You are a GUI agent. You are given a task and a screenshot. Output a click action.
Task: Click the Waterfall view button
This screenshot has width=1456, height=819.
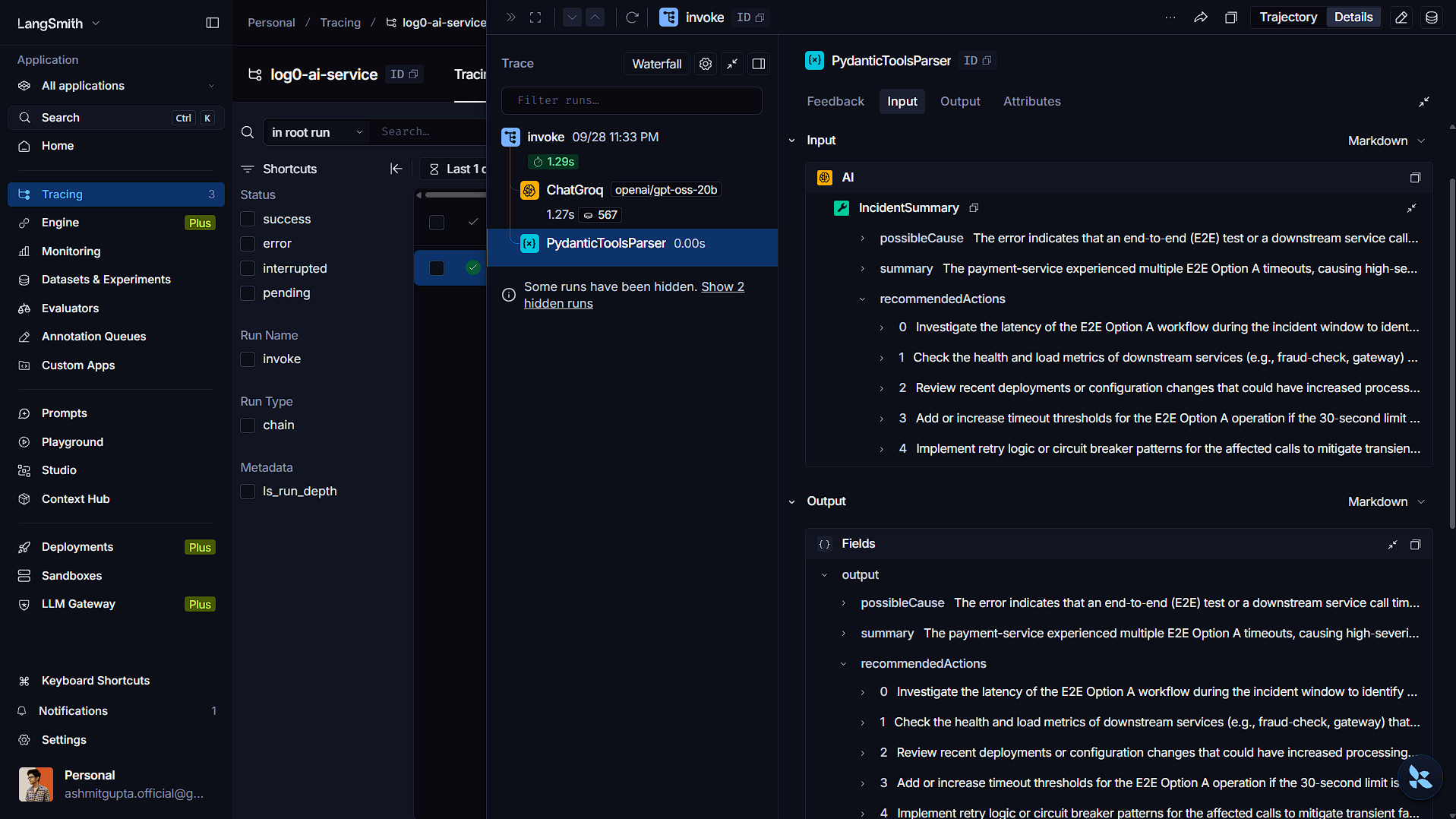[x=656, y=64]
